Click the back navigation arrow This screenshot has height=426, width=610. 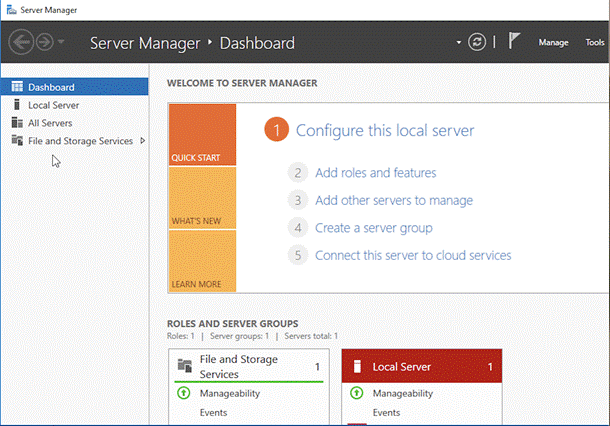tap(22, 43)
